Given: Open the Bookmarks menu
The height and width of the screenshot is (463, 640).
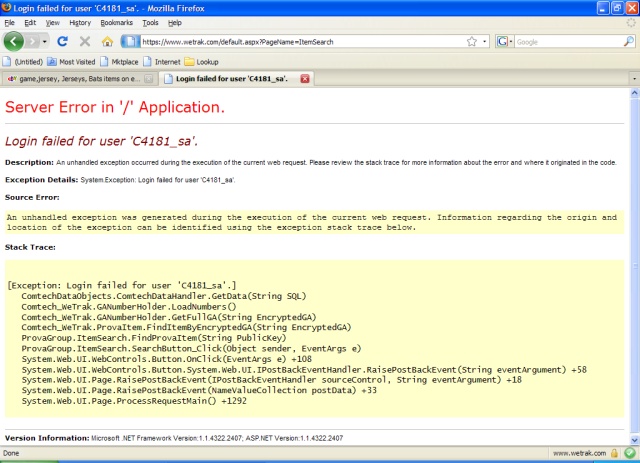Looking at the screenshot, I should [x=117, y=23].
